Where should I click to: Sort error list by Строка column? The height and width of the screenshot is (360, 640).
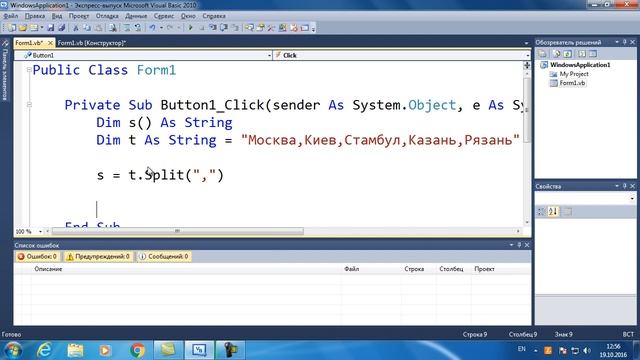[x=414, y=269]
